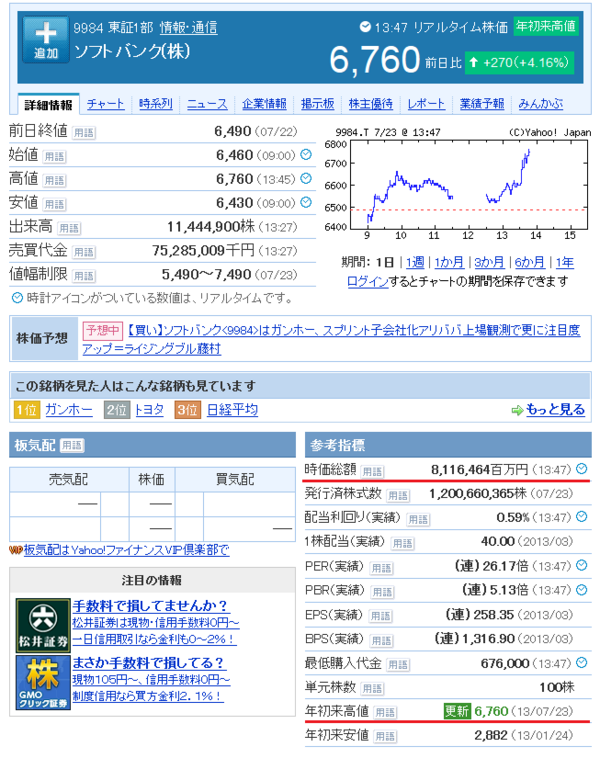This screenshot has height=758, width=600.
Task: Click the 松井証券 ad logo
Action: 43,626
